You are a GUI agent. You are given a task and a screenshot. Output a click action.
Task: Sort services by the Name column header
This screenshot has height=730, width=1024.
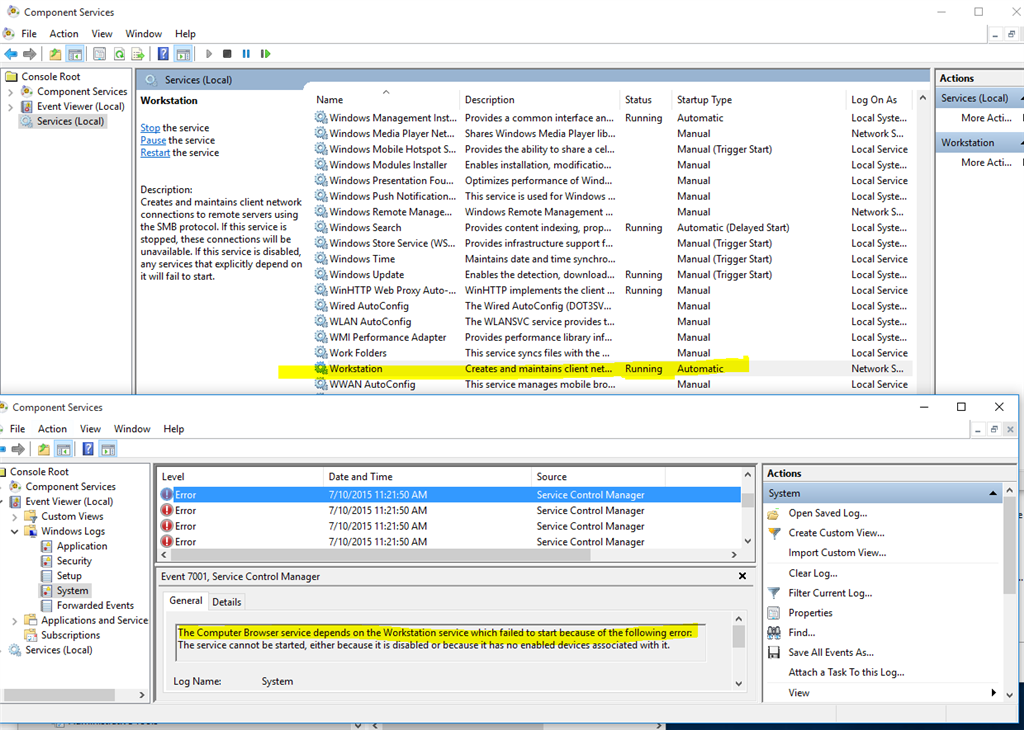[385, 100]
